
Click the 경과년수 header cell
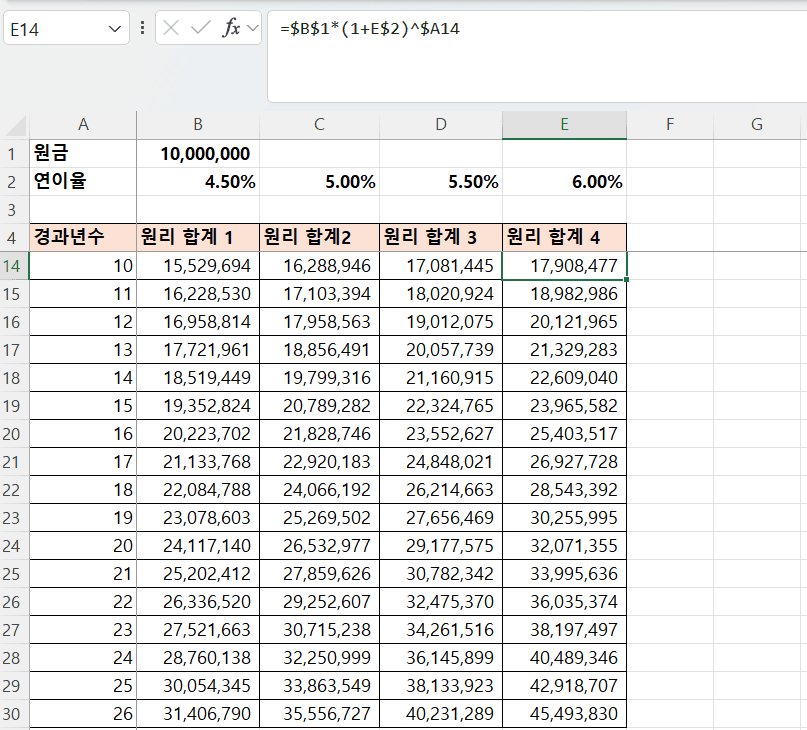[83, 238]
